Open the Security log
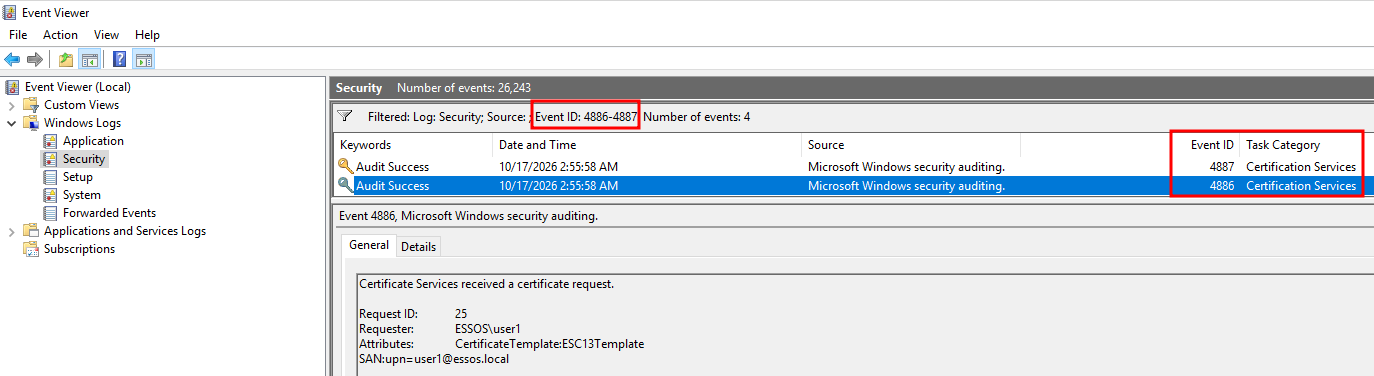The image size is (1374, 376). coord(84,159)
